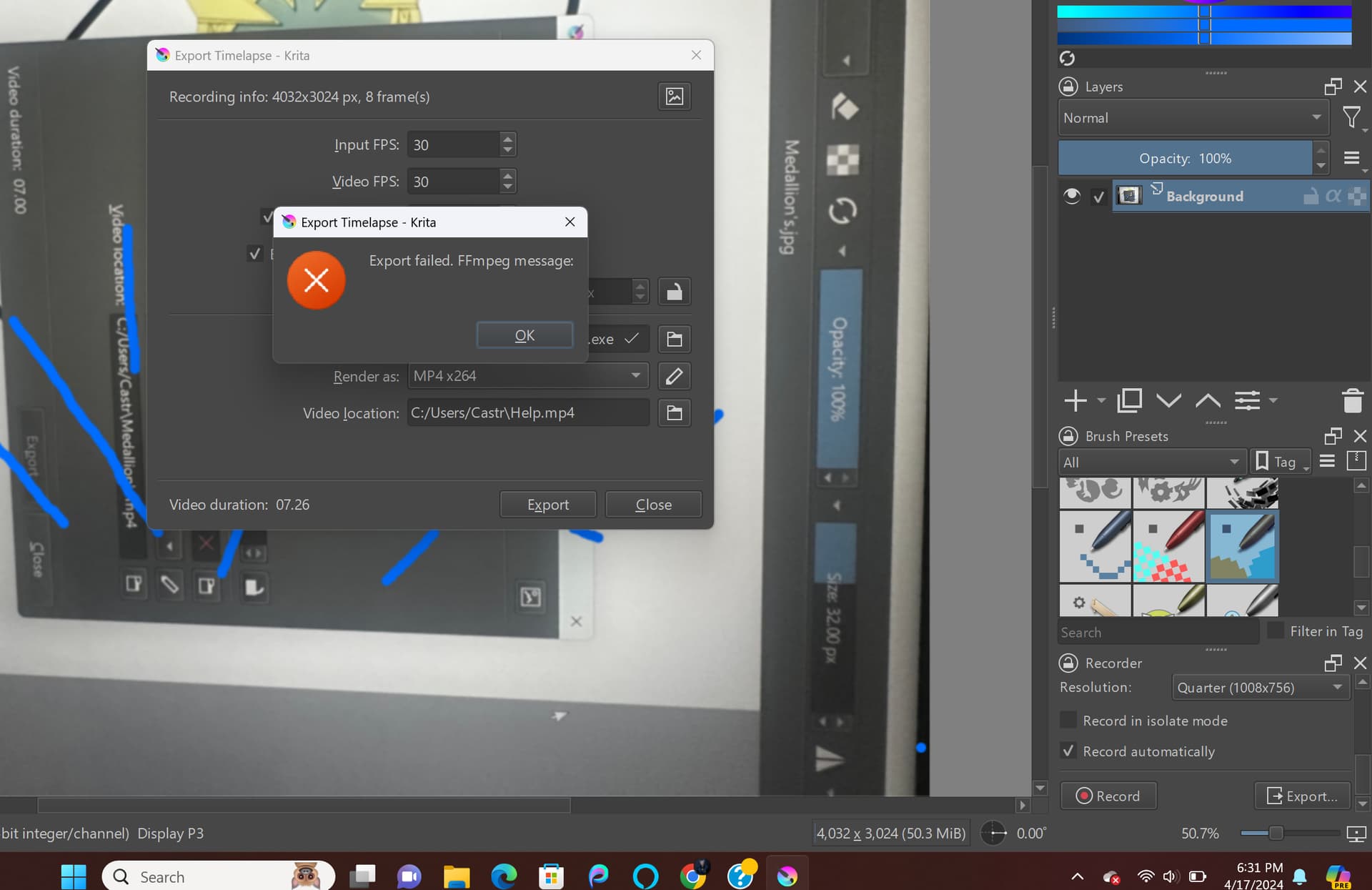Open File Explorer in the taskbar
Viewport: 1372px width, 890px height.
pyautogui.click(x=456, y=876)
